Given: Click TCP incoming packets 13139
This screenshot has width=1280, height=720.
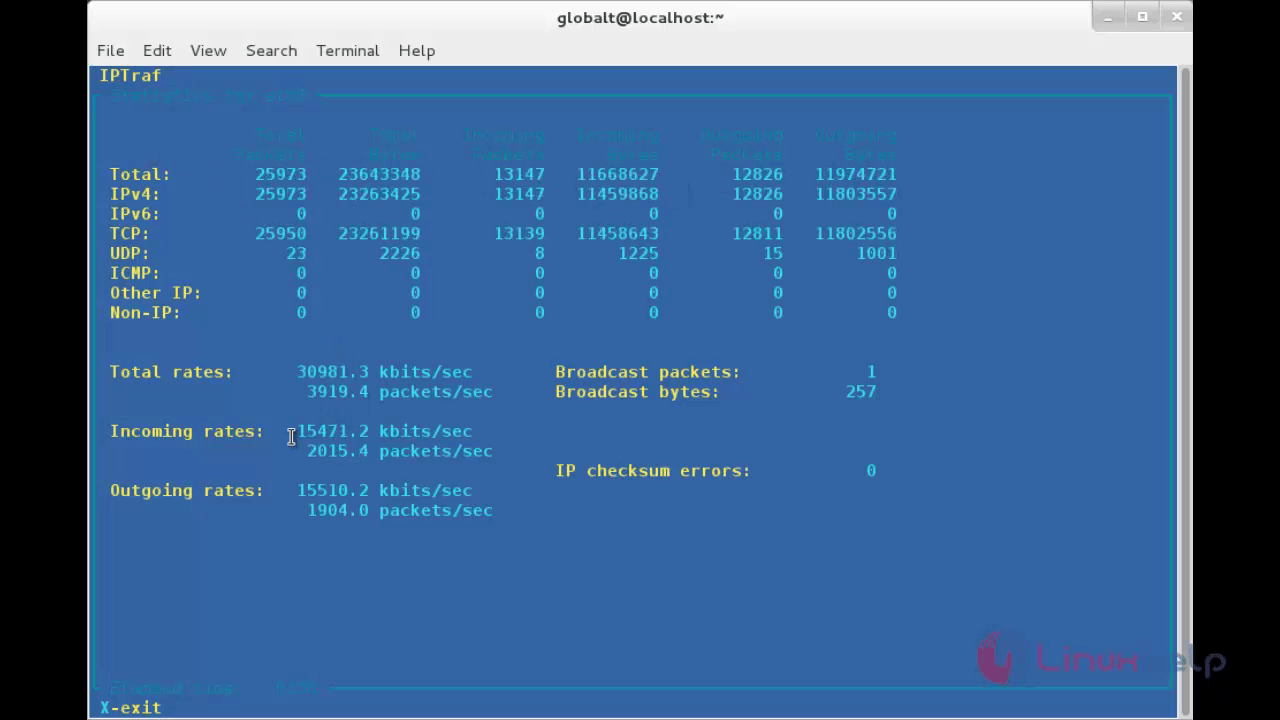Looking at the screenshot, I should click(x=519, y=233).
